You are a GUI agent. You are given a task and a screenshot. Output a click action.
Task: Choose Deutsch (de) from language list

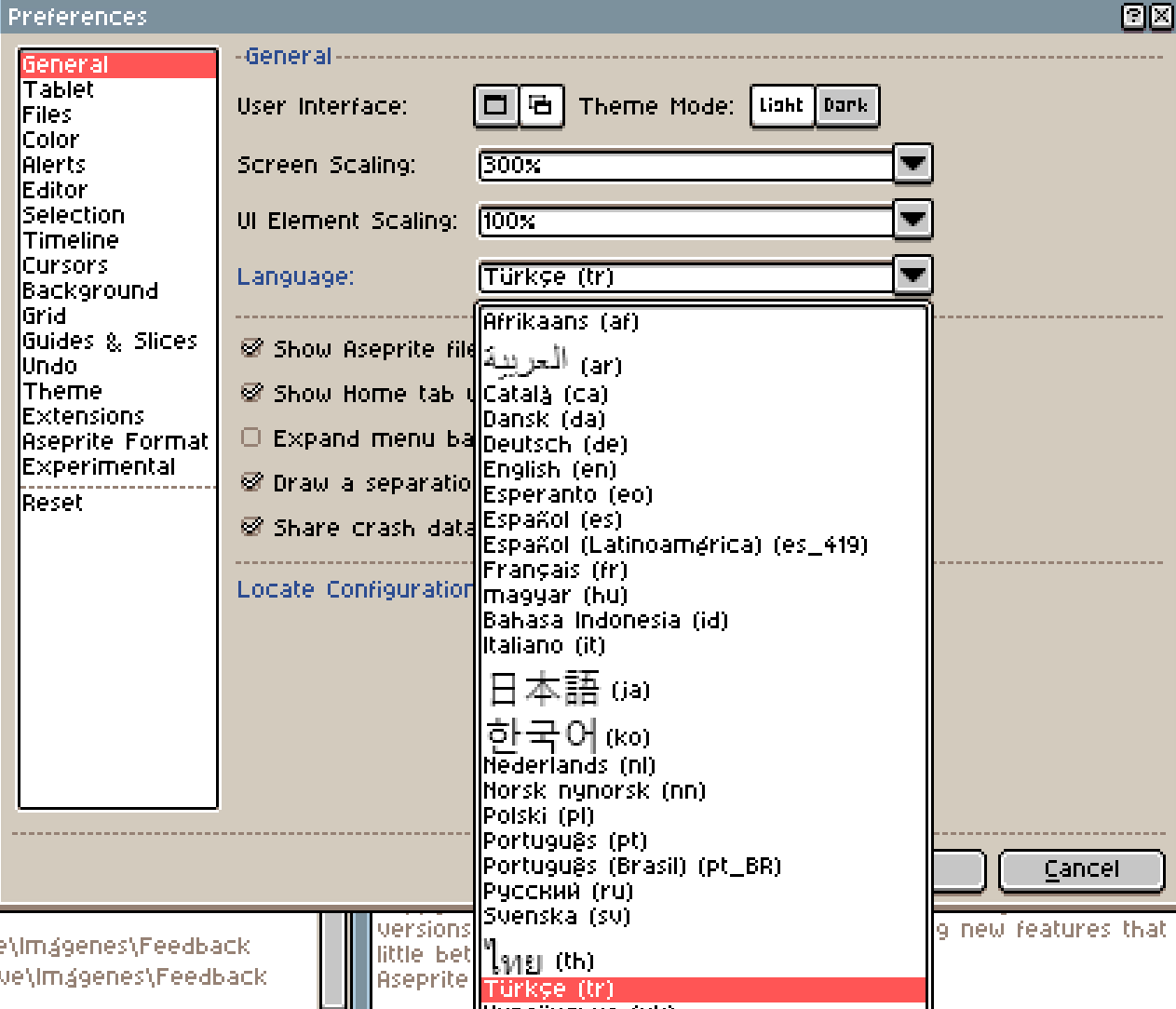pyautogui.click(x=555, y=444)
